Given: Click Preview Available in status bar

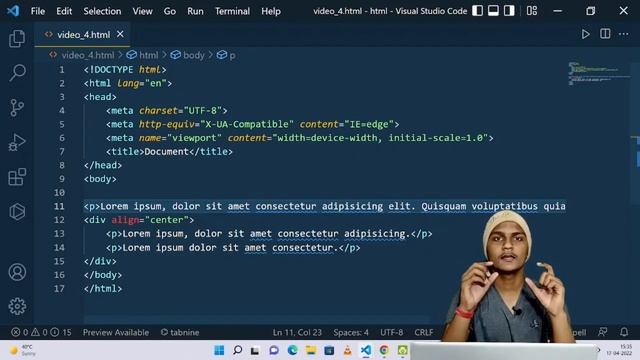Looking at the screenshot, I should click(116, 332).
